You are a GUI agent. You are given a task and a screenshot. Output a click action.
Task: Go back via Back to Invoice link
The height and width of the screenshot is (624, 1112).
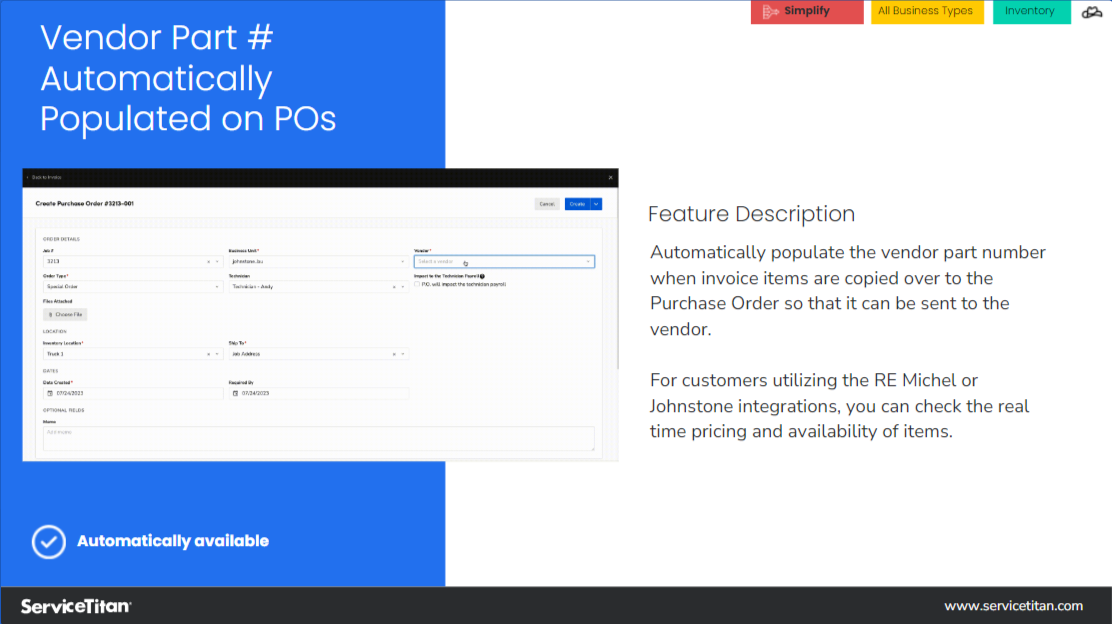pos(45,177)
